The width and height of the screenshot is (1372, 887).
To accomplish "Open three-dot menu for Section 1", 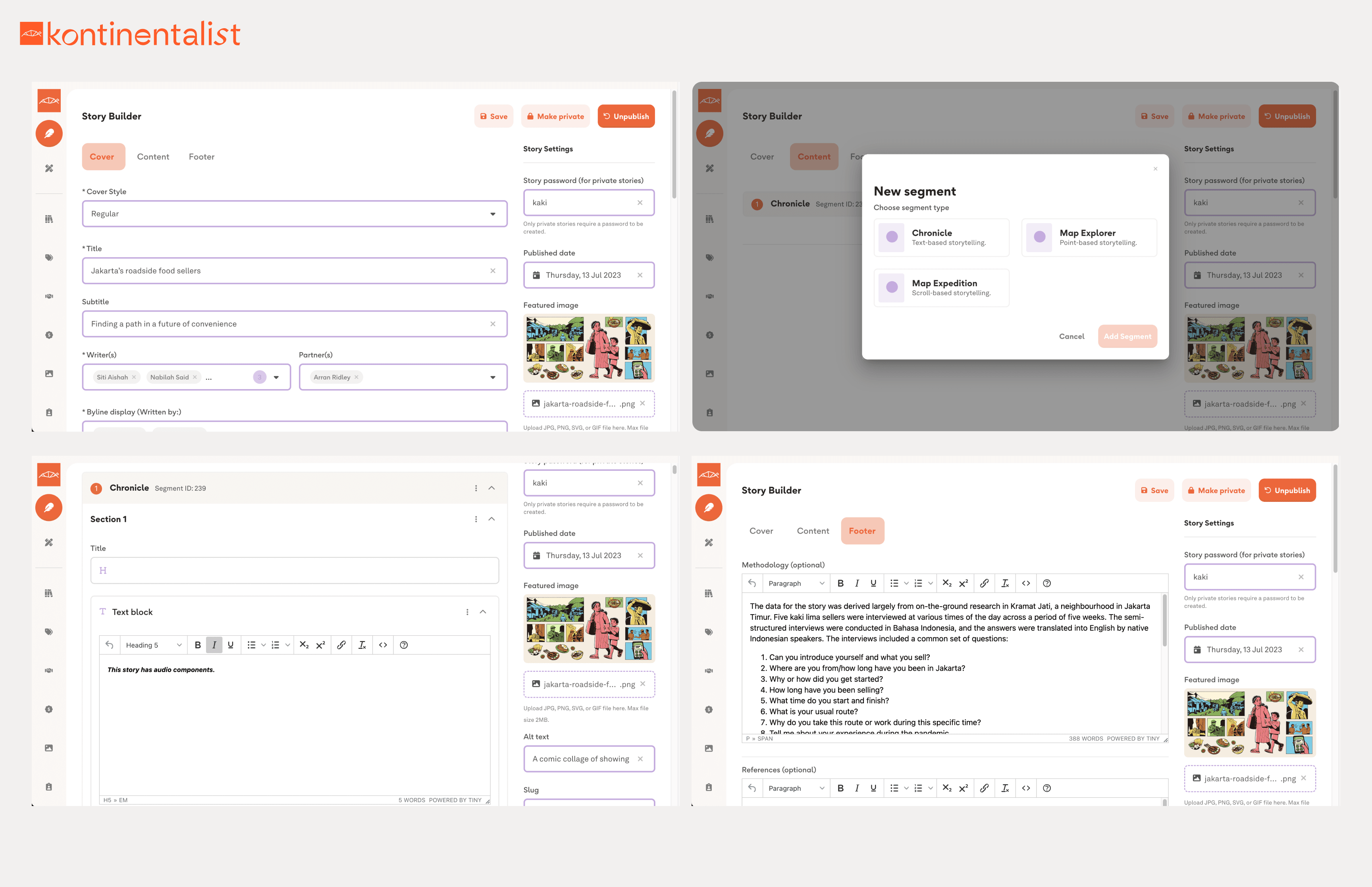I will pyautogui.click(x=476, y=519).
